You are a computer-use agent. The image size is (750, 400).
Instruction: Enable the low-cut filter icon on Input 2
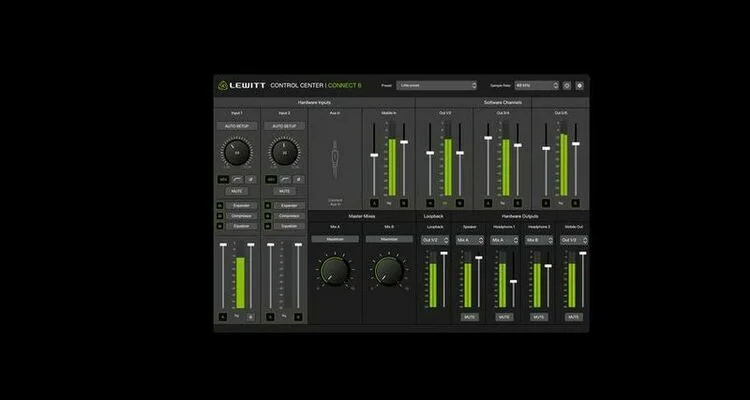[285, 179]
